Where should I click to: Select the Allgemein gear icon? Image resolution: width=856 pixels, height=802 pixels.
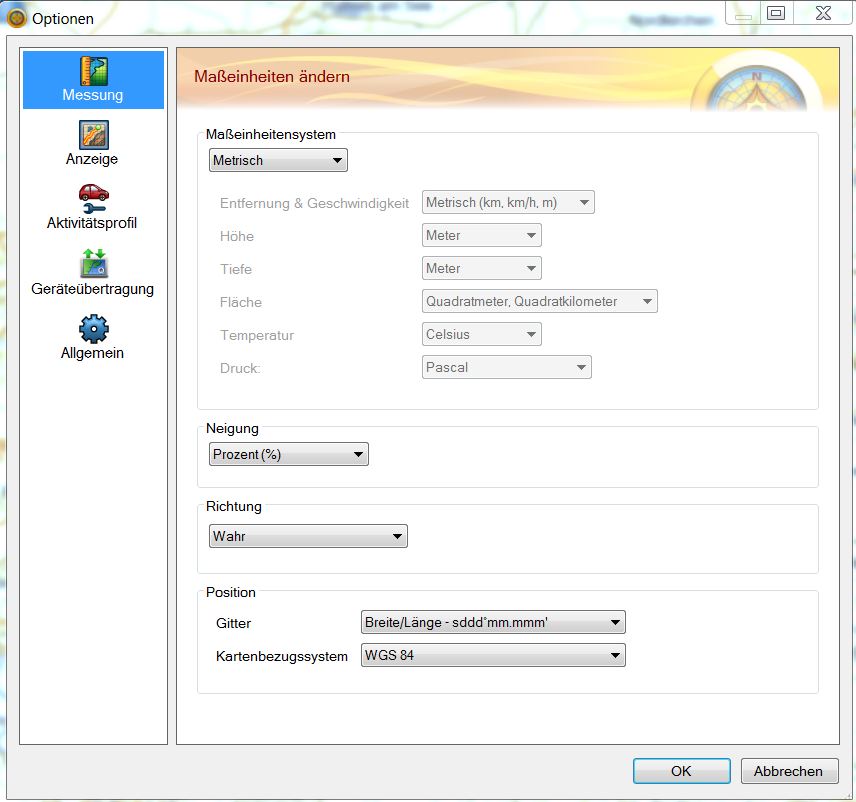93,328
